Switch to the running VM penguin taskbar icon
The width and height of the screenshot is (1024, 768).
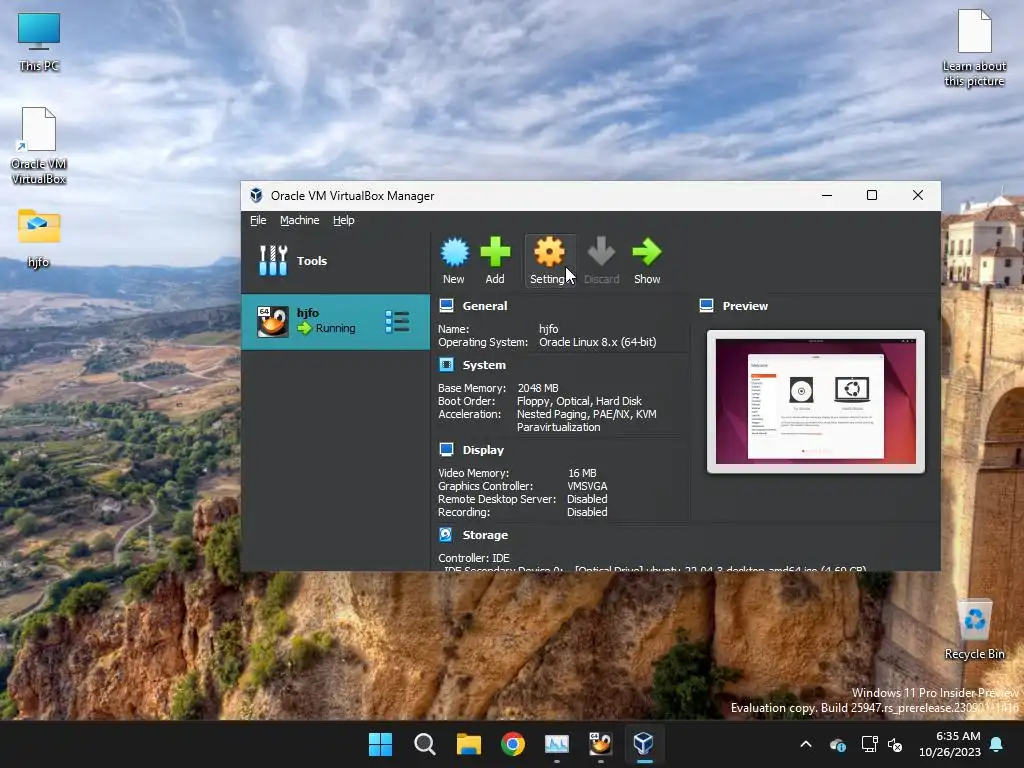(601, 744)
